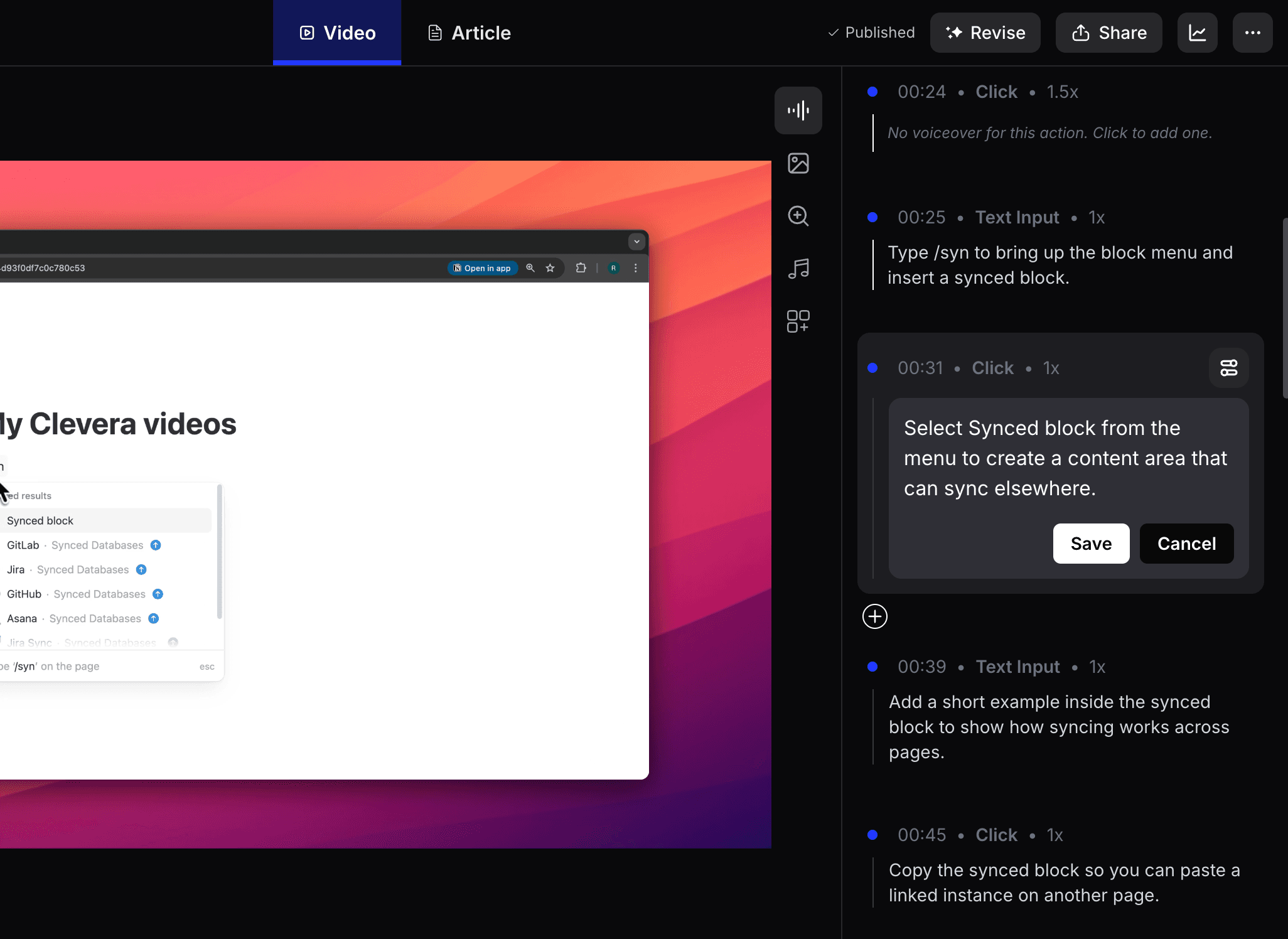This screenshot has width=1288, height=939.
Task: Click the Share button
Action: click(x=1108, y=33)
